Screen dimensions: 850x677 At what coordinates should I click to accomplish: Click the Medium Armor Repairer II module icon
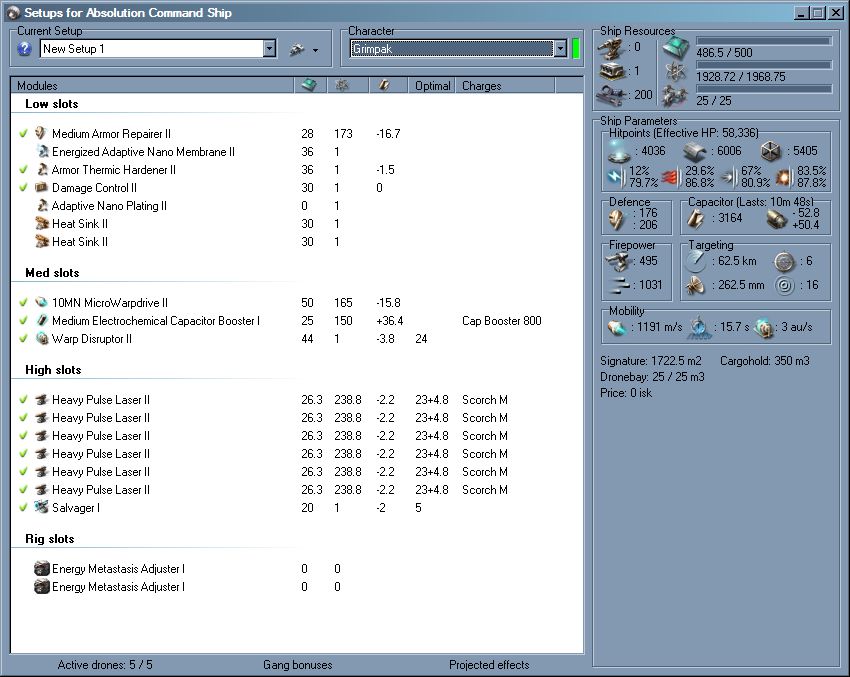[x=41, y=133]
